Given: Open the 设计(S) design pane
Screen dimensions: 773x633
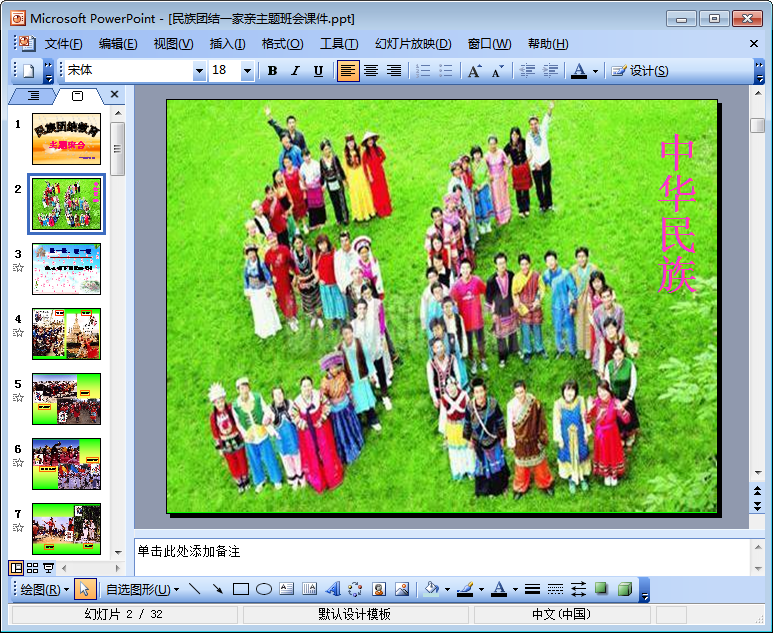Looking at the screenshot, I should pyautogui.click(x=639, y=71).
